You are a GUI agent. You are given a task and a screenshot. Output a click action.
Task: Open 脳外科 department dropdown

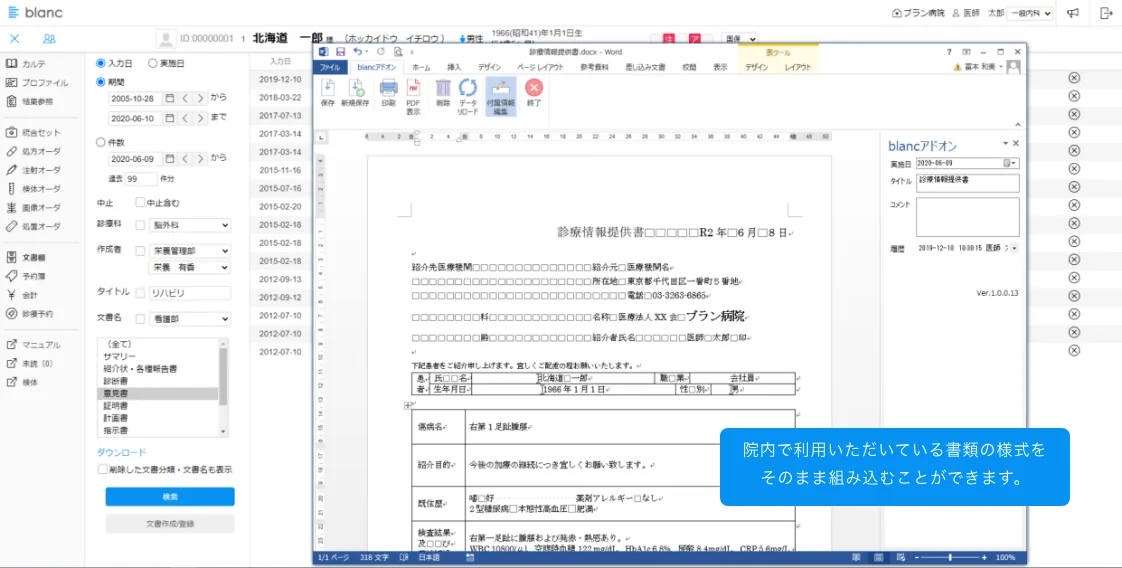coord(190,225)
